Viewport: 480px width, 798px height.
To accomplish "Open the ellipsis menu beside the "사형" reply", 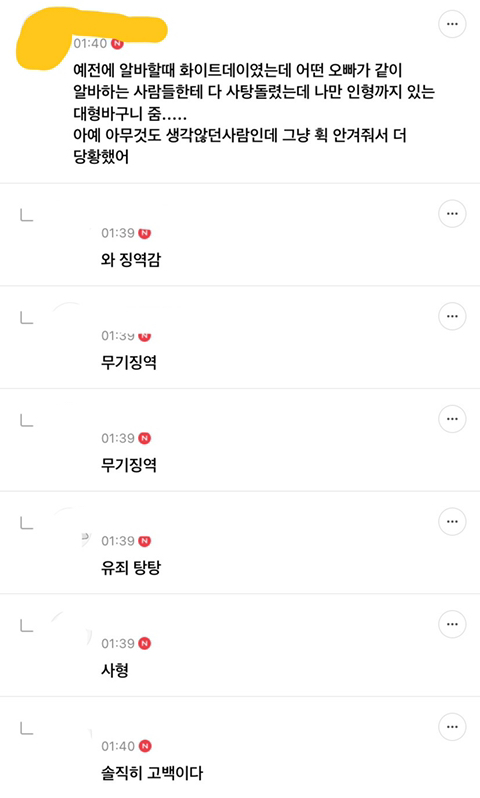I will tap(452, 624).
